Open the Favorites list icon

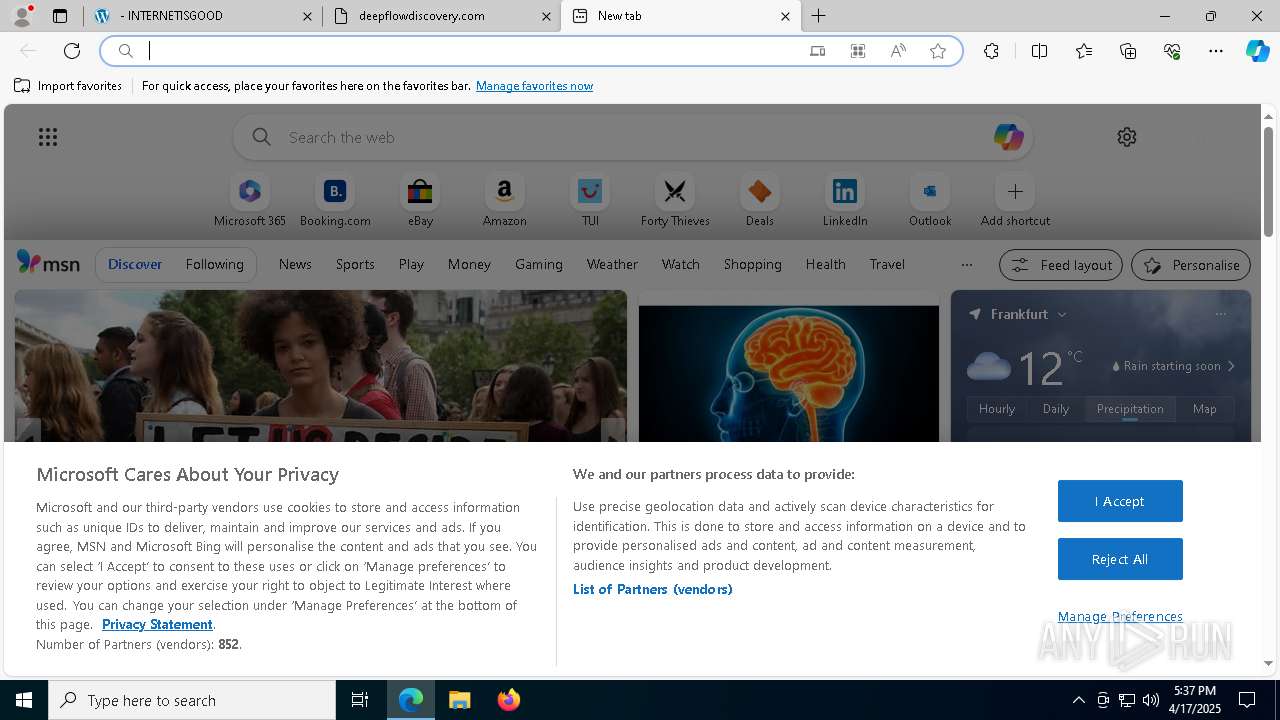[x=1084, y=51]
